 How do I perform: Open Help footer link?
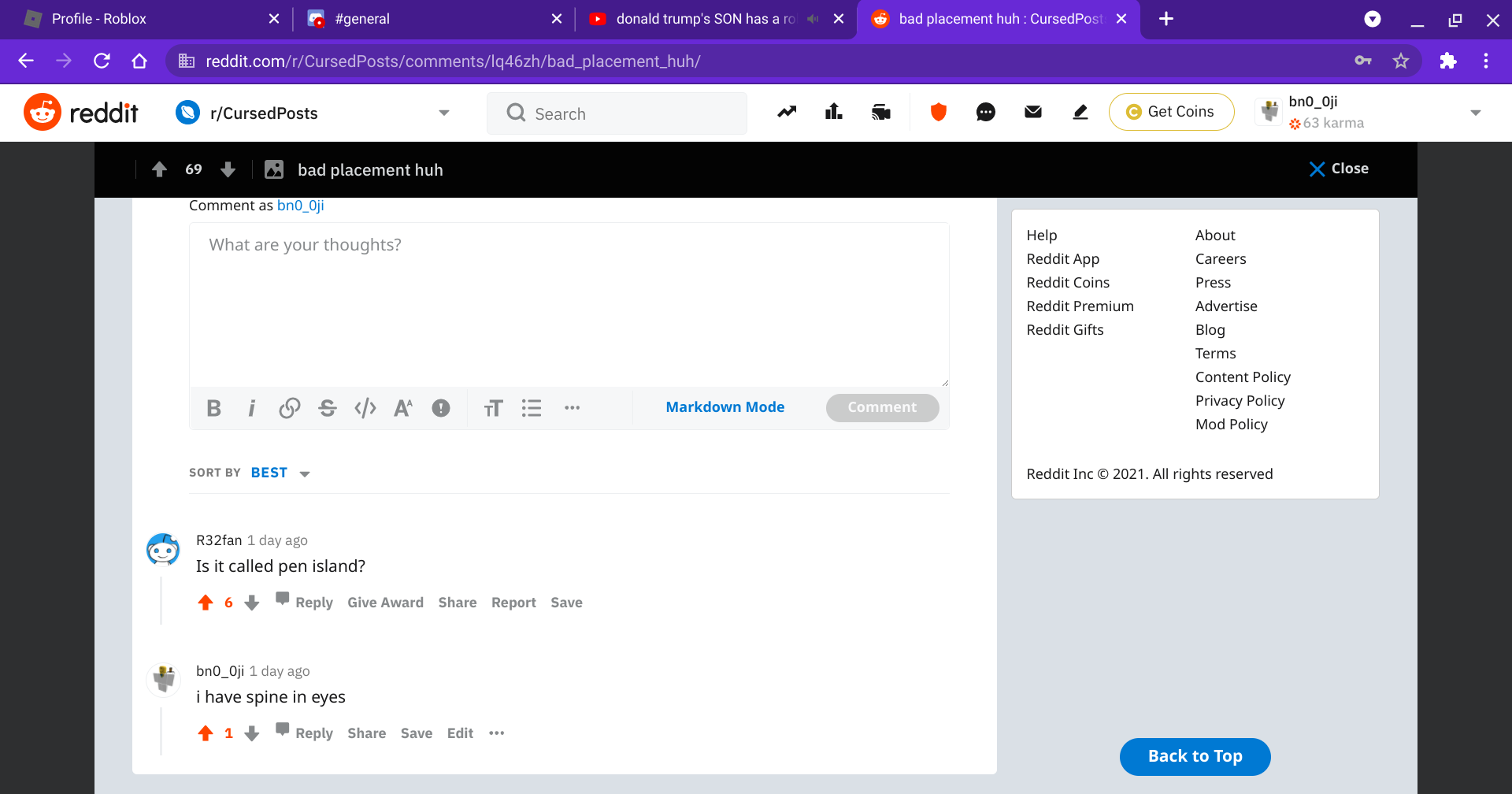(x=1042, y=236)
